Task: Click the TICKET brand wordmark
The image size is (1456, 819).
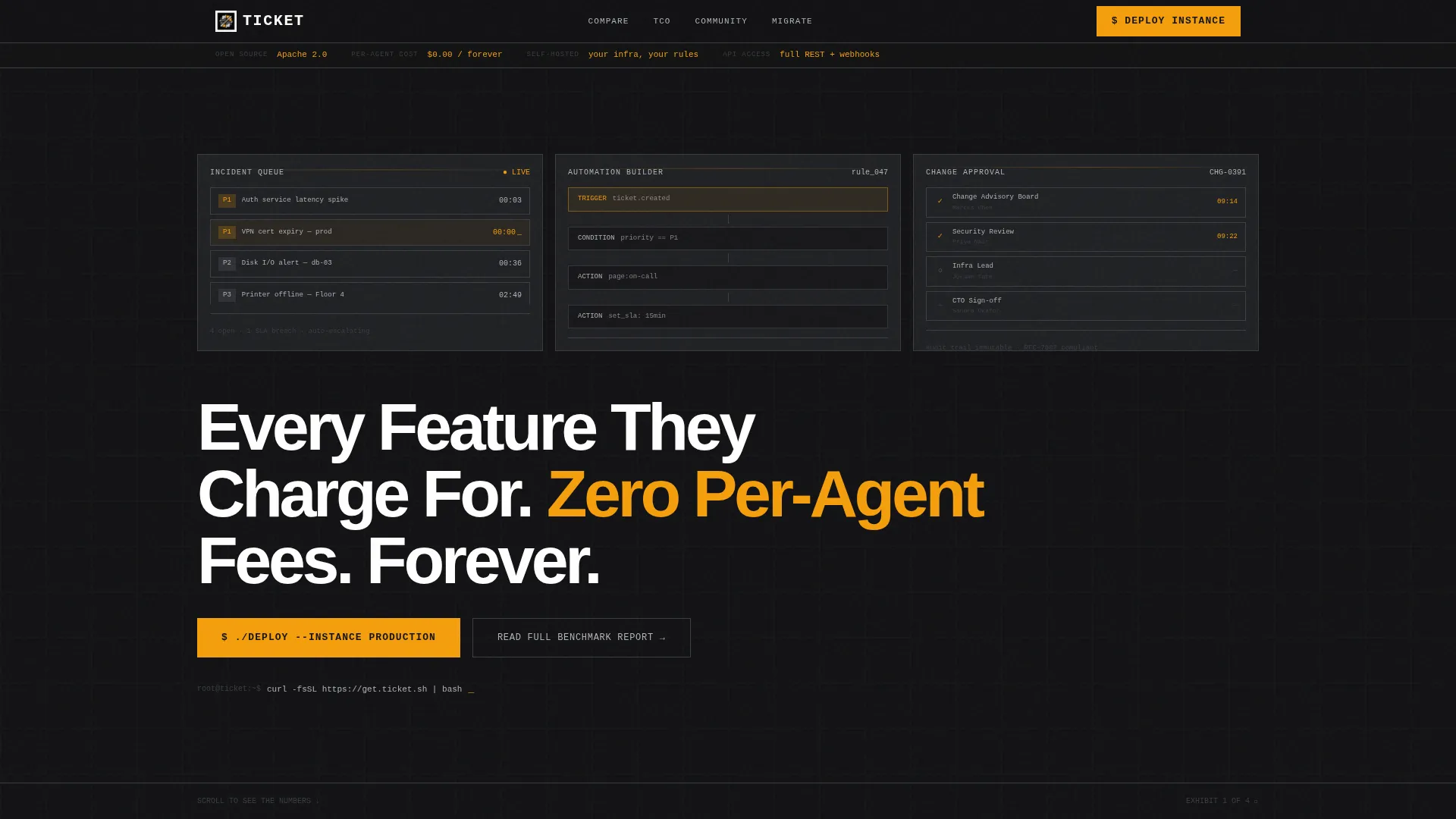Action: click(x=273, y=21)
